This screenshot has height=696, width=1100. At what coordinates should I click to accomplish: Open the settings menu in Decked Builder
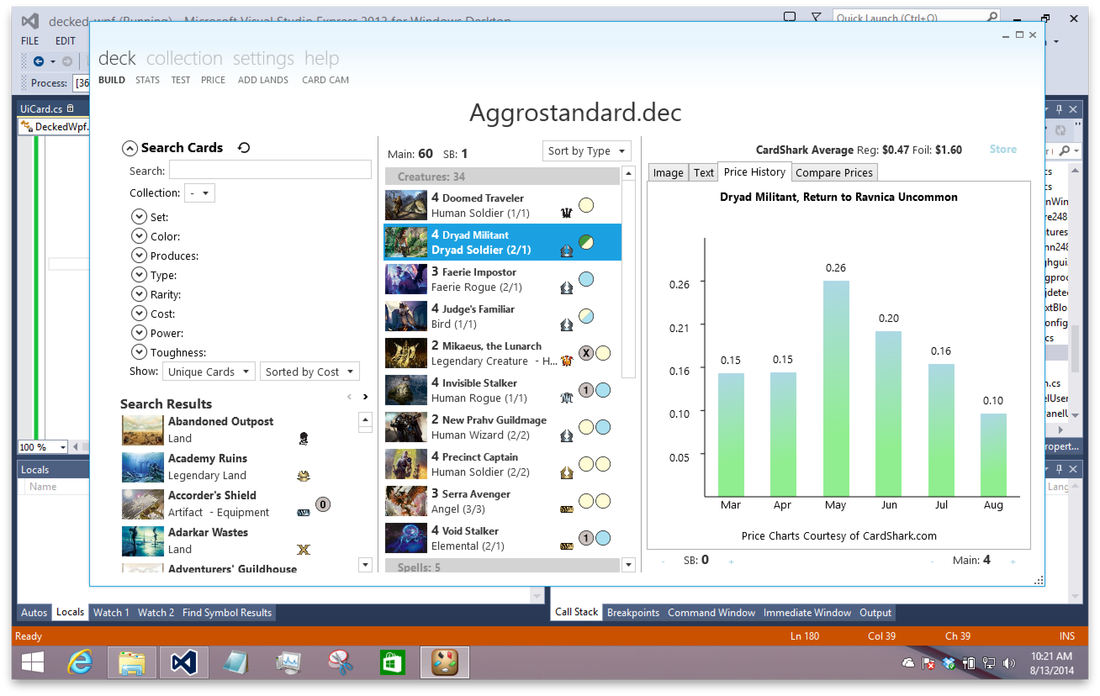[x=262, y=58]
